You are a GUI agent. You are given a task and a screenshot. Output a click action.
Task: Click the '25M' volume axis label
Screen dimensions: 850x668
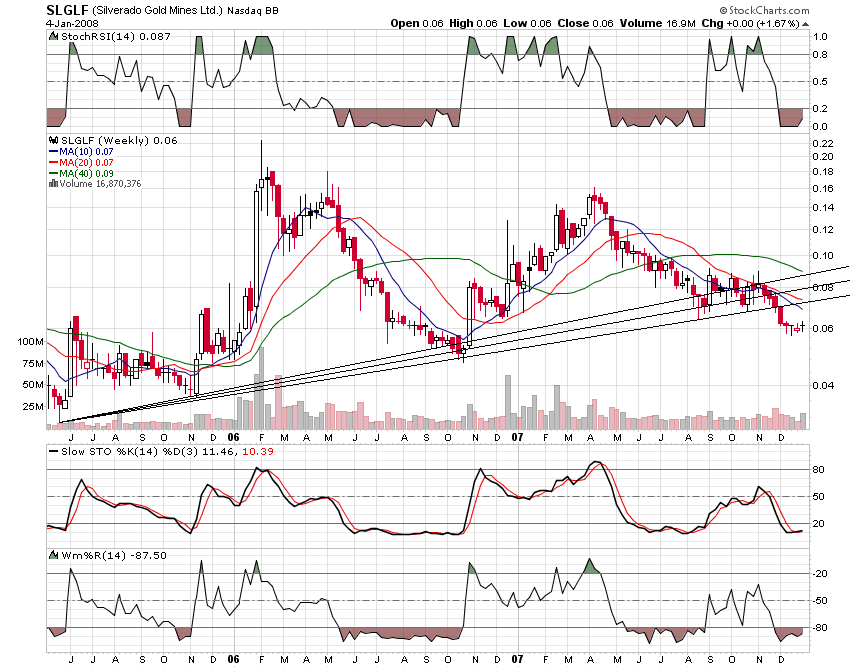[33, 407]
